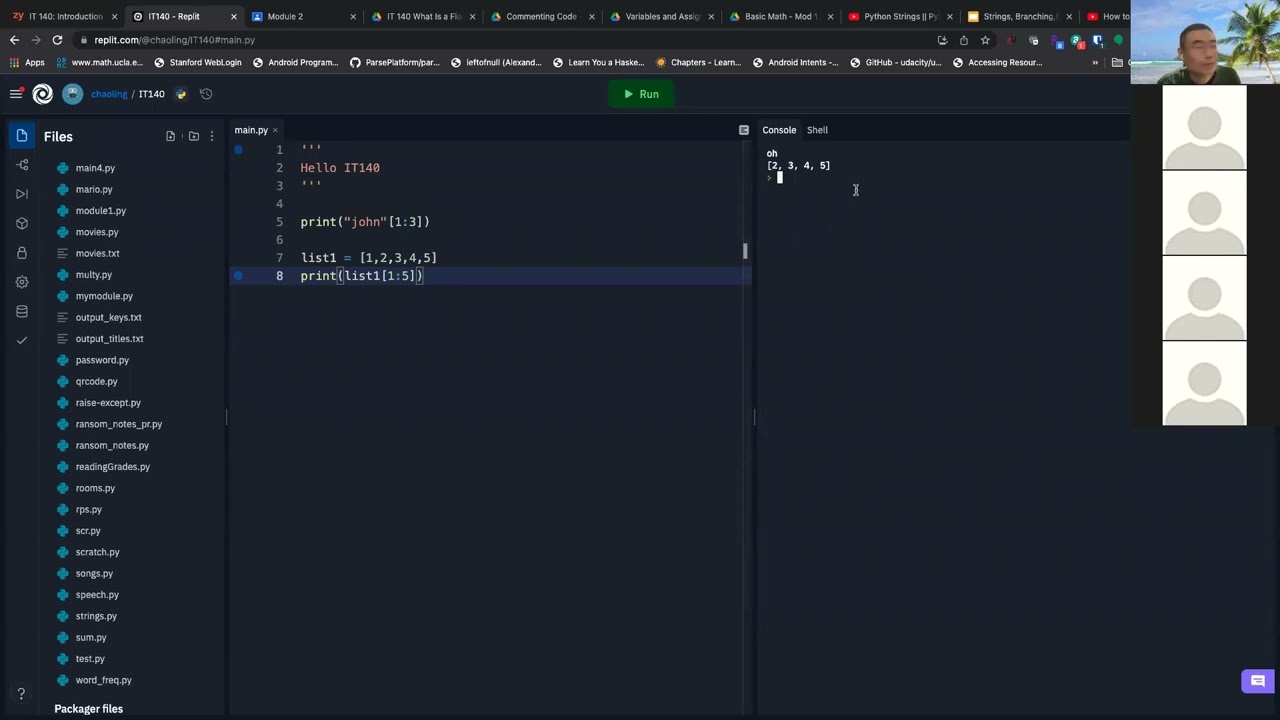Toggle the console layout pane icon
The image size is (1280, 720).
744,130
